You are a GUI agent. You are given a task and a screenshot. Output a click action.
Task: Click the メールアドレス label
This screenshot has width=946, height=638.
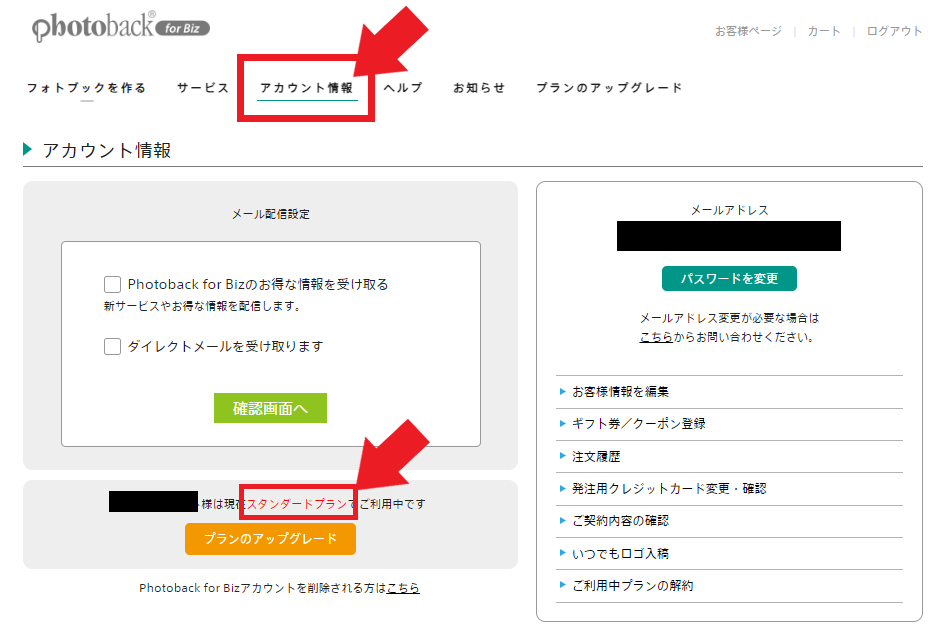point(729,210)
